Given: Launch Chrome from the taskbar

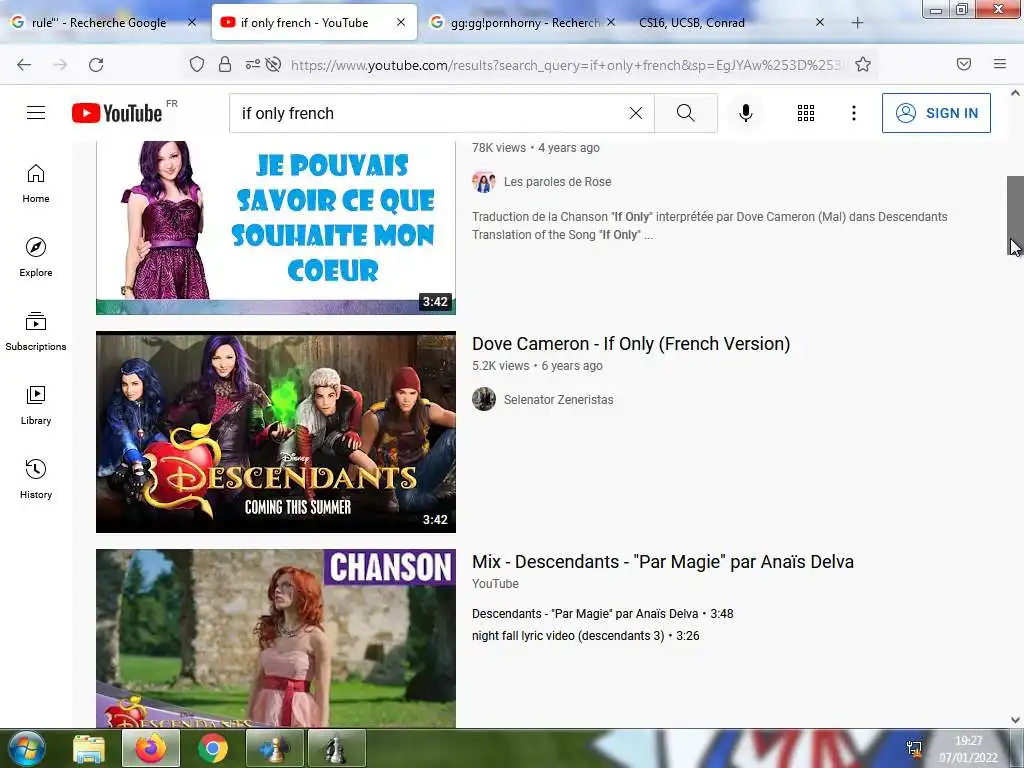Looking at the screenshot, I should [213, 748].
